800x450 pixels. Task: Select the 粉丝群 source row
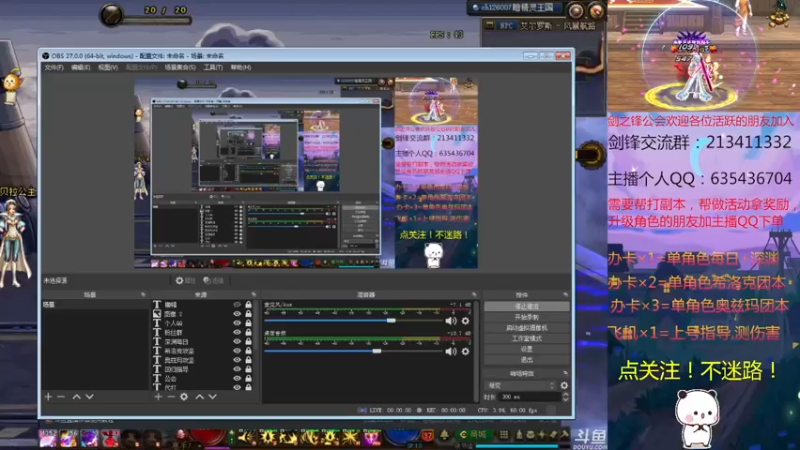coord(204,332)
